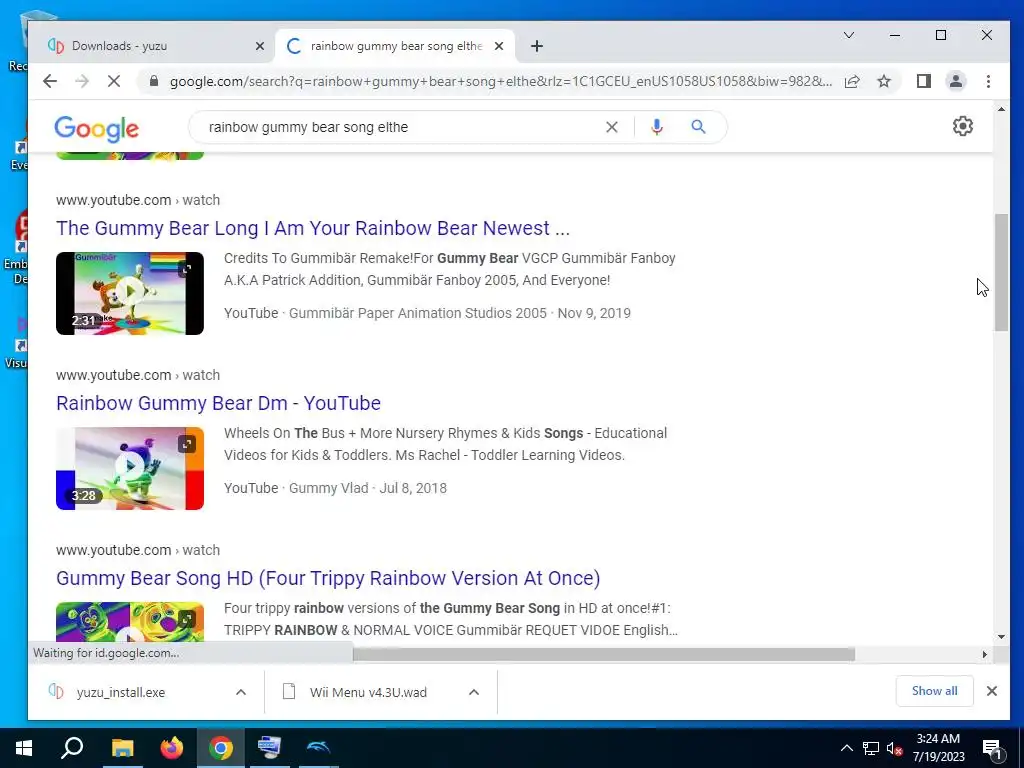Open the notification center
This screenshot has width=1024, height=768.
992,748
